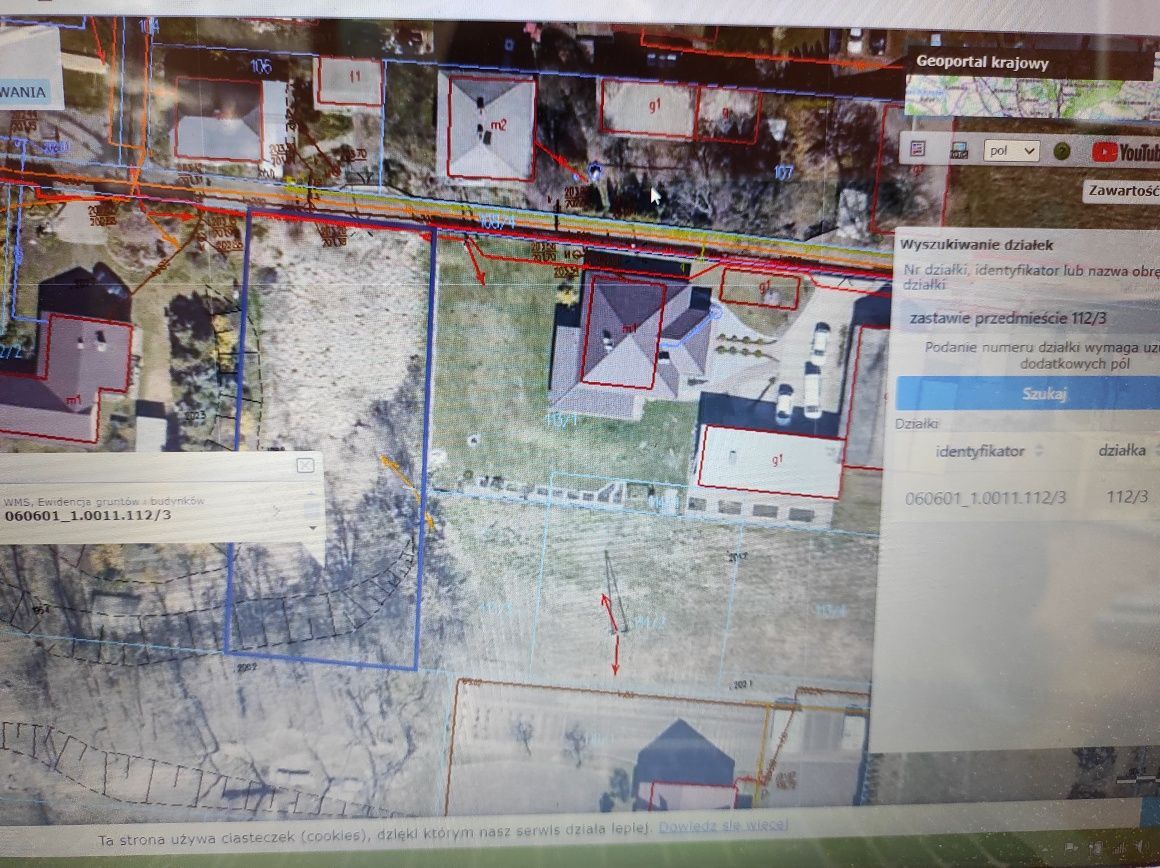The width and height of the screenshot is (1160, 868).
Task: Close the WMS parcel info popup
Action: click(305, 465)
